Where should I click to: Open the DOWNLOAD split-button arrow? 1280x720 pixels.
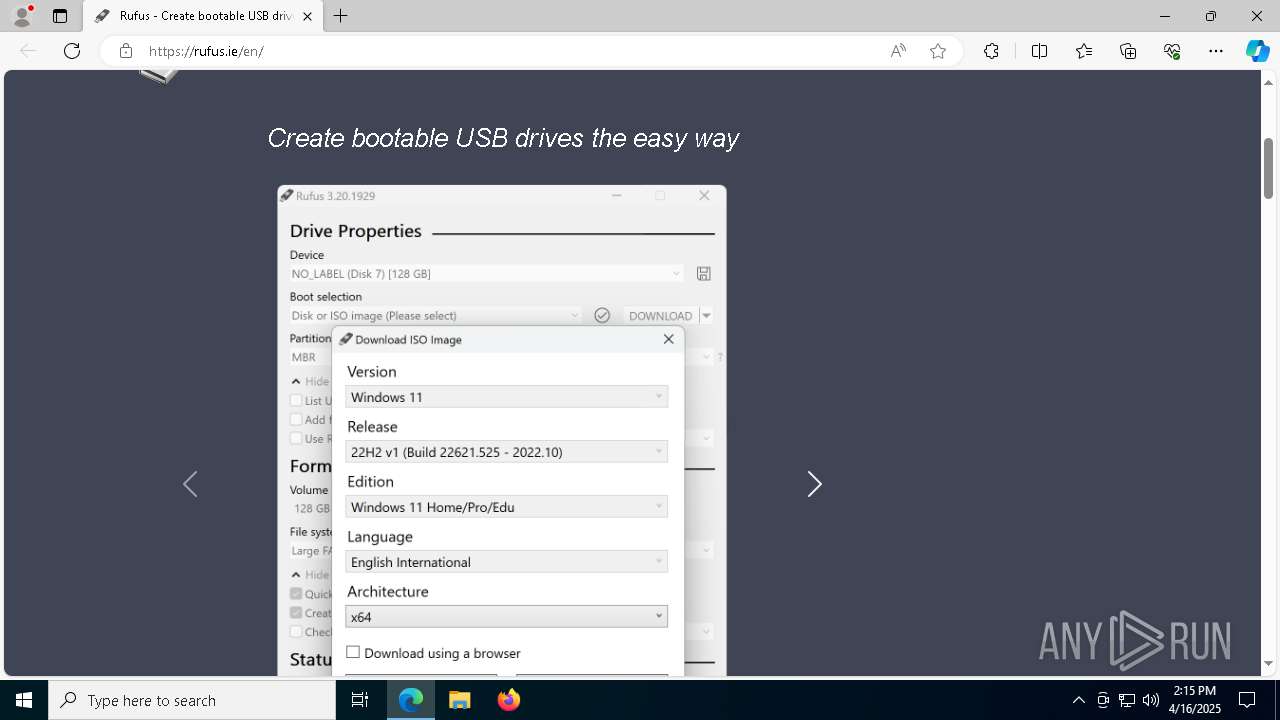tap(706, 315)
